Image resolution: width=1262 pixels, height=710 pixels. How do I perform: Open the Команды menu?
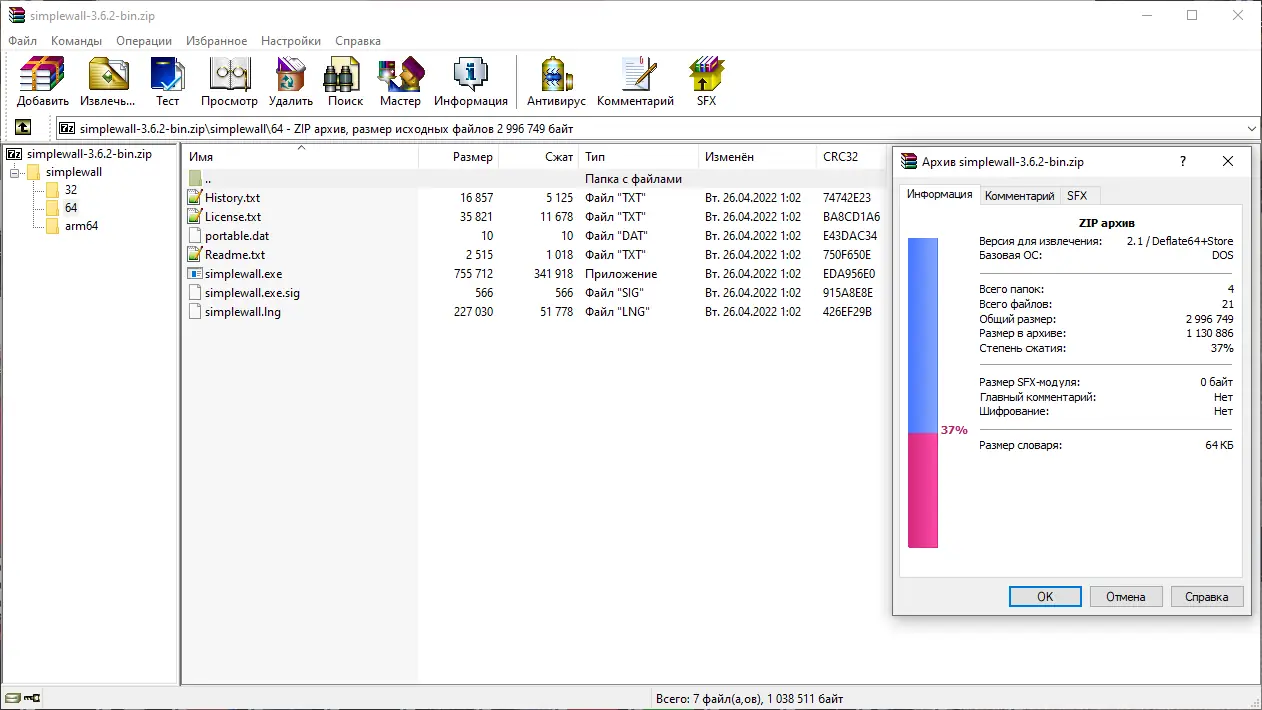[x=76, y=41]
